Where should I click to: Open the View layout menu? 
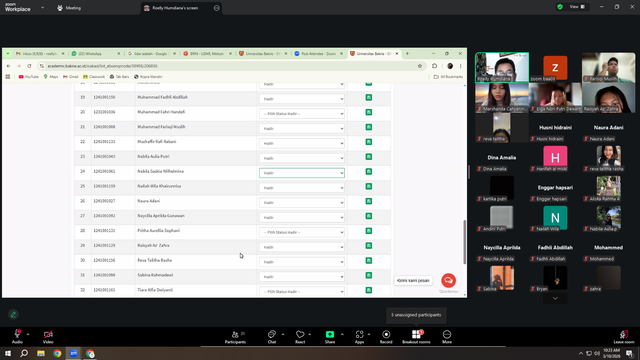point(577,7)
